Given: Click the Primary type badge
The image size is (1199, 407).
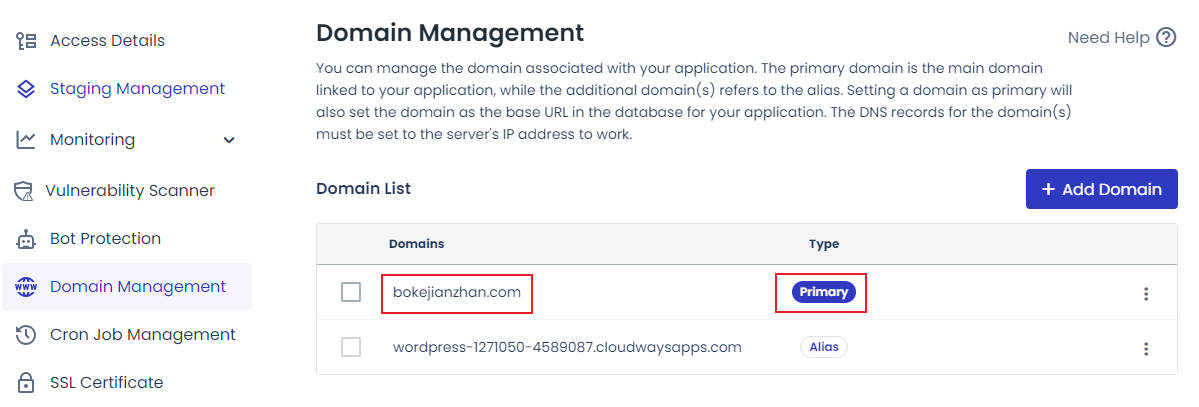Looking at the screenshot, I should [823, 292].
